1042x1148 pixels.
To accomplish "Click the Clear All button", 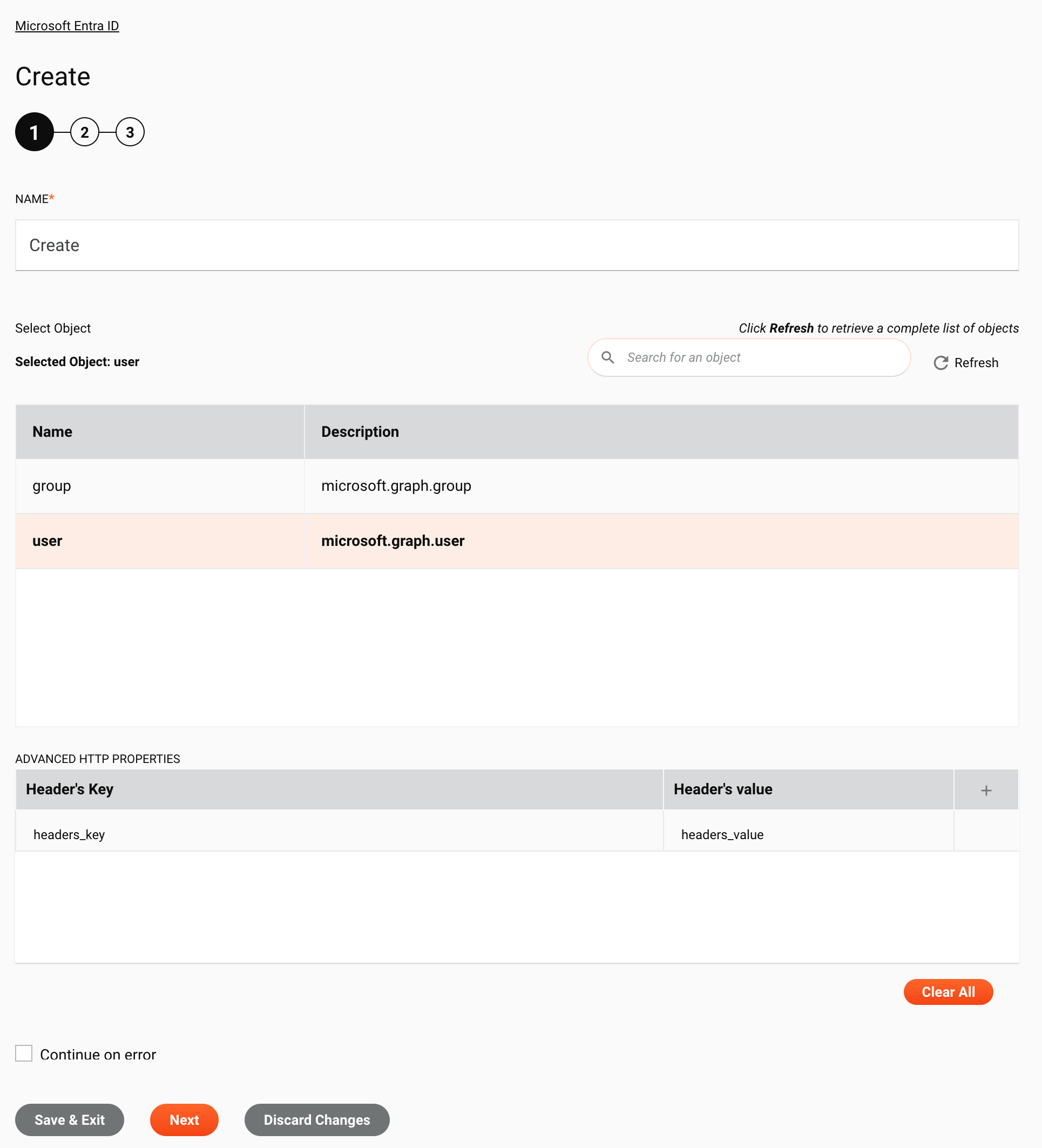I will (x=948, y=992).
